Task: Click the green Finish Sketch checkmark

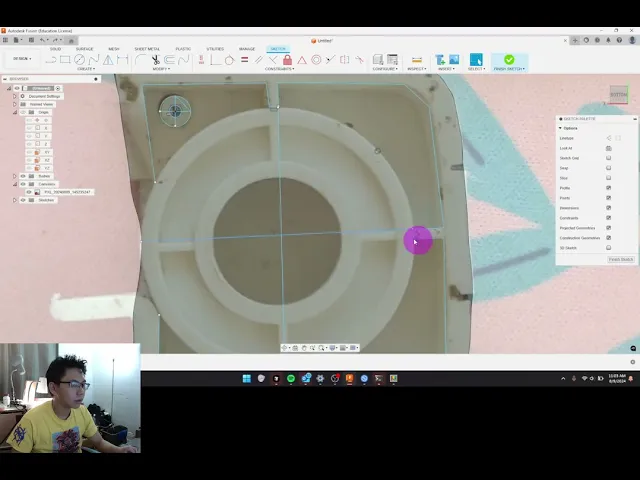Action: [509, 60]
